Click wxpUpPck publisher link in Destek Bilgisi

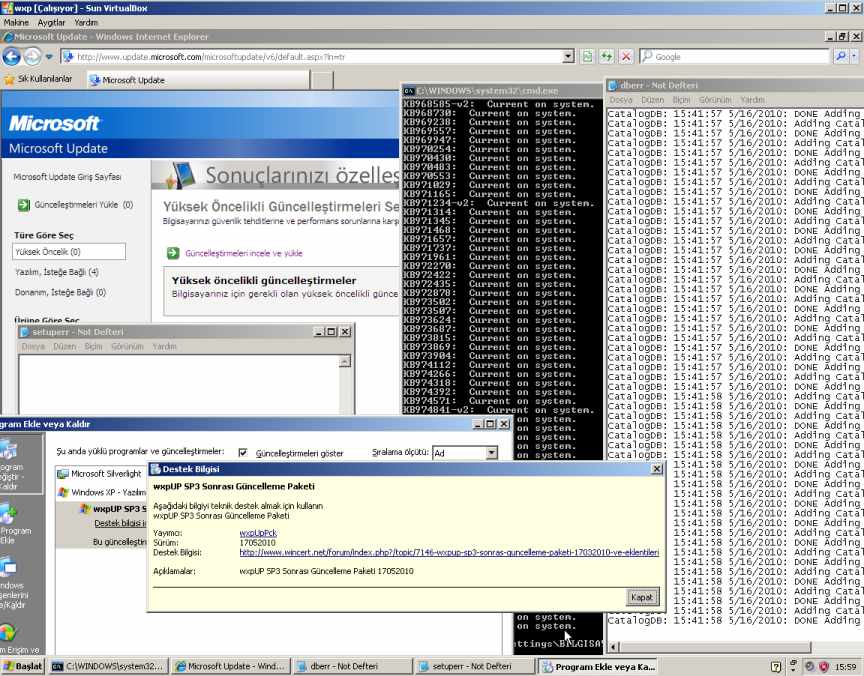coord(258,533)
